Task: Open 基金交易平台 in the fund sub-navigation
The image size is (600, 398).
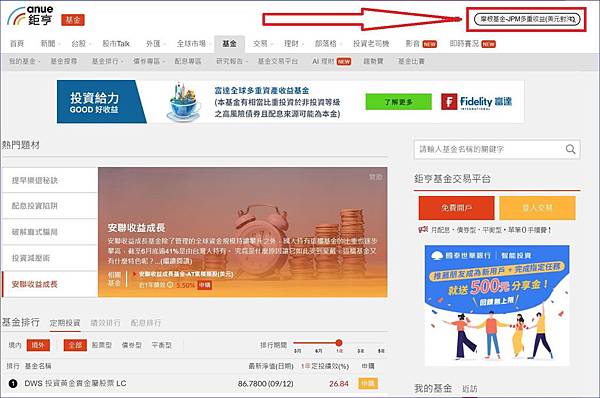Action: (277, 61)
